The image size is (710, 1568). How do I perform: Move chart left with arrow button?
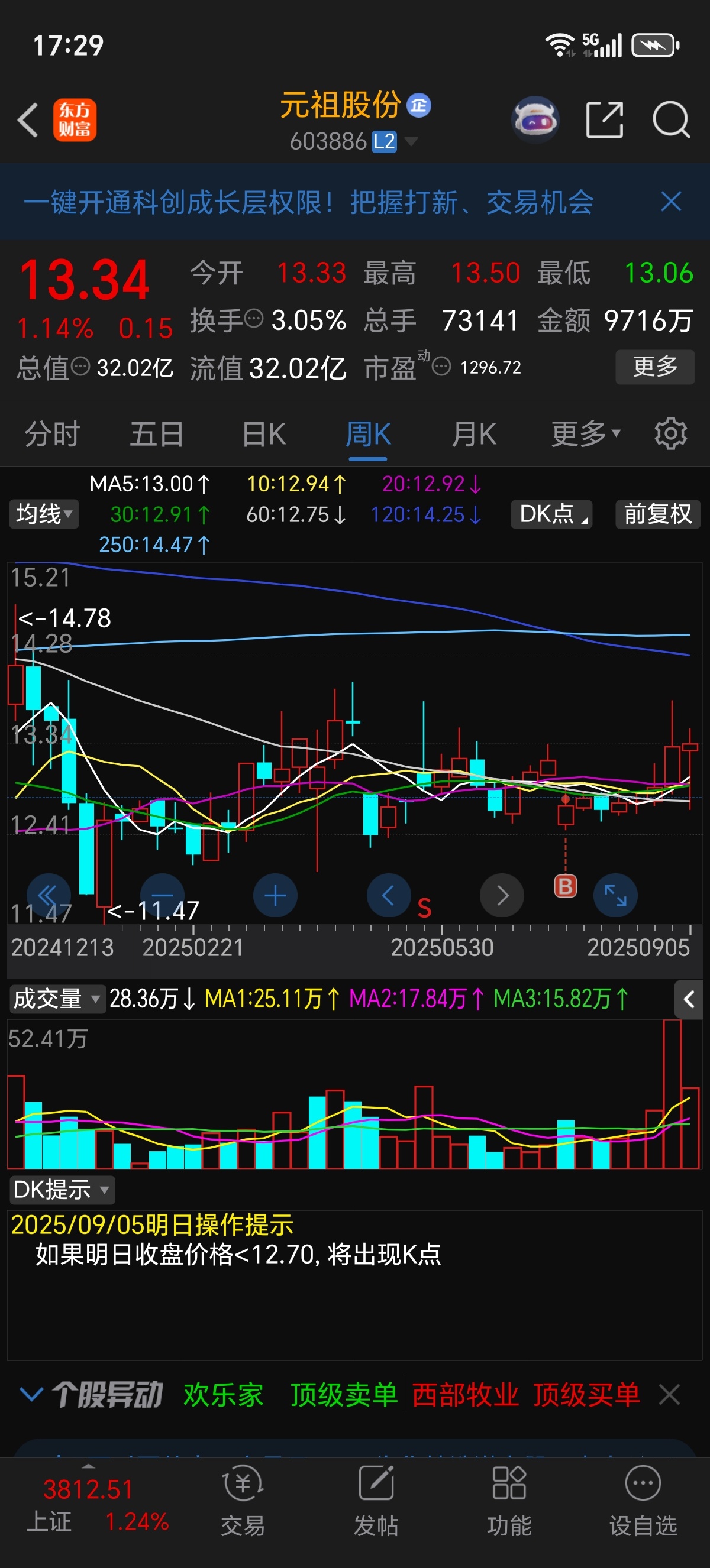tap(389, 895)
